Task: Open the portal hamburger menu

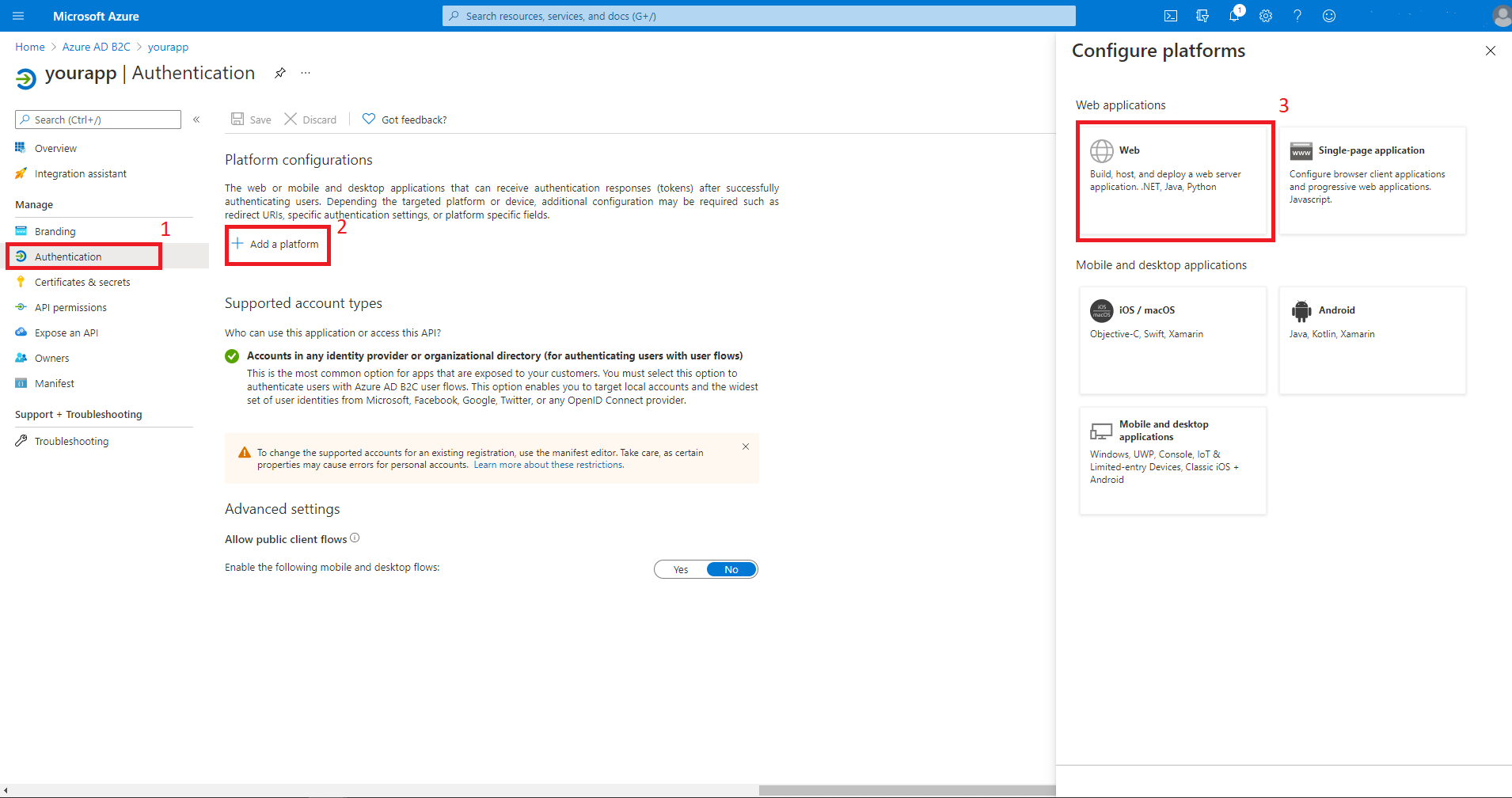Action: click(x=17, y=16)
